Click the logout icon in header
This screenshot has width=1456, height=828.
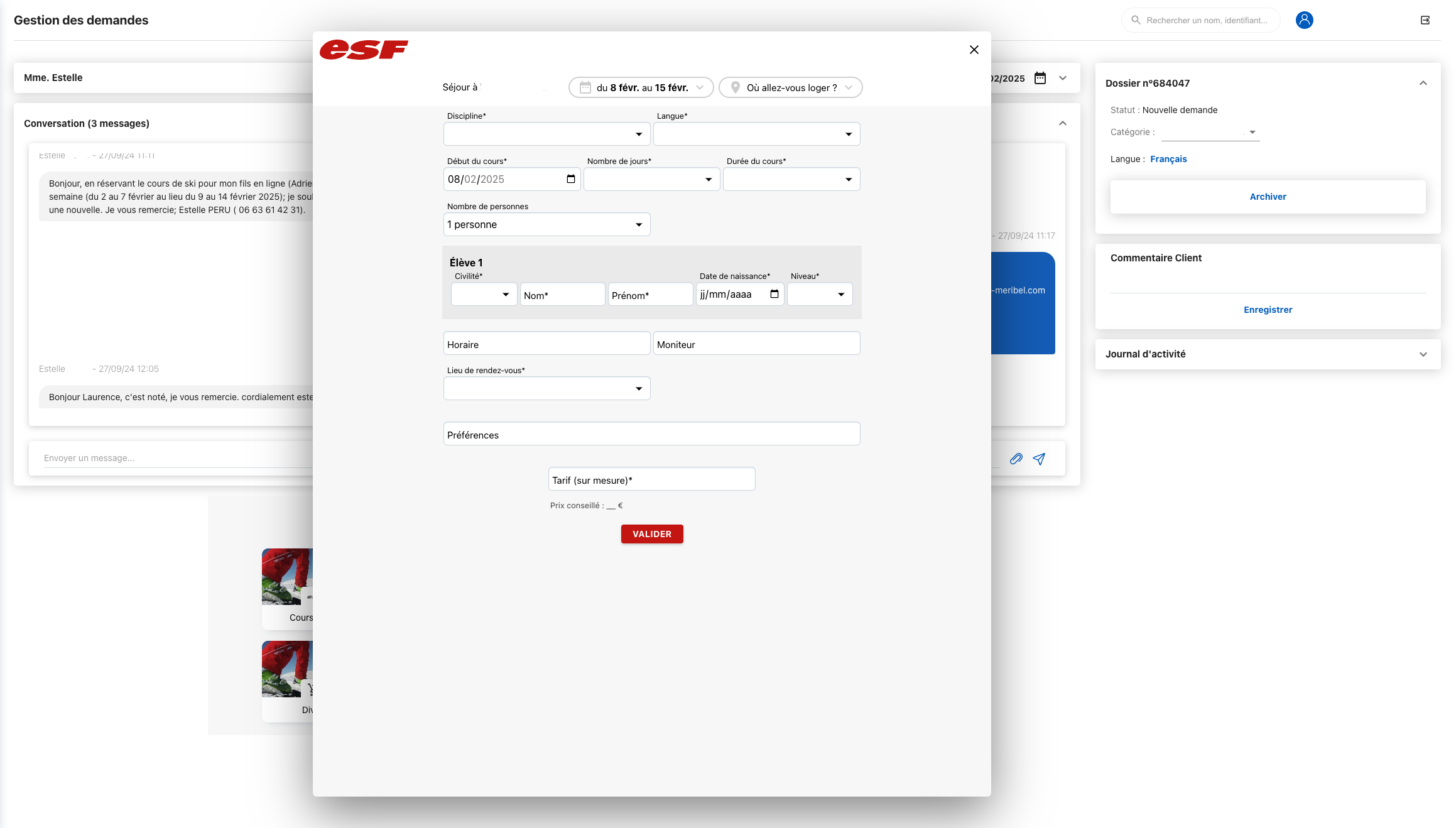[x=1425, y=20]
